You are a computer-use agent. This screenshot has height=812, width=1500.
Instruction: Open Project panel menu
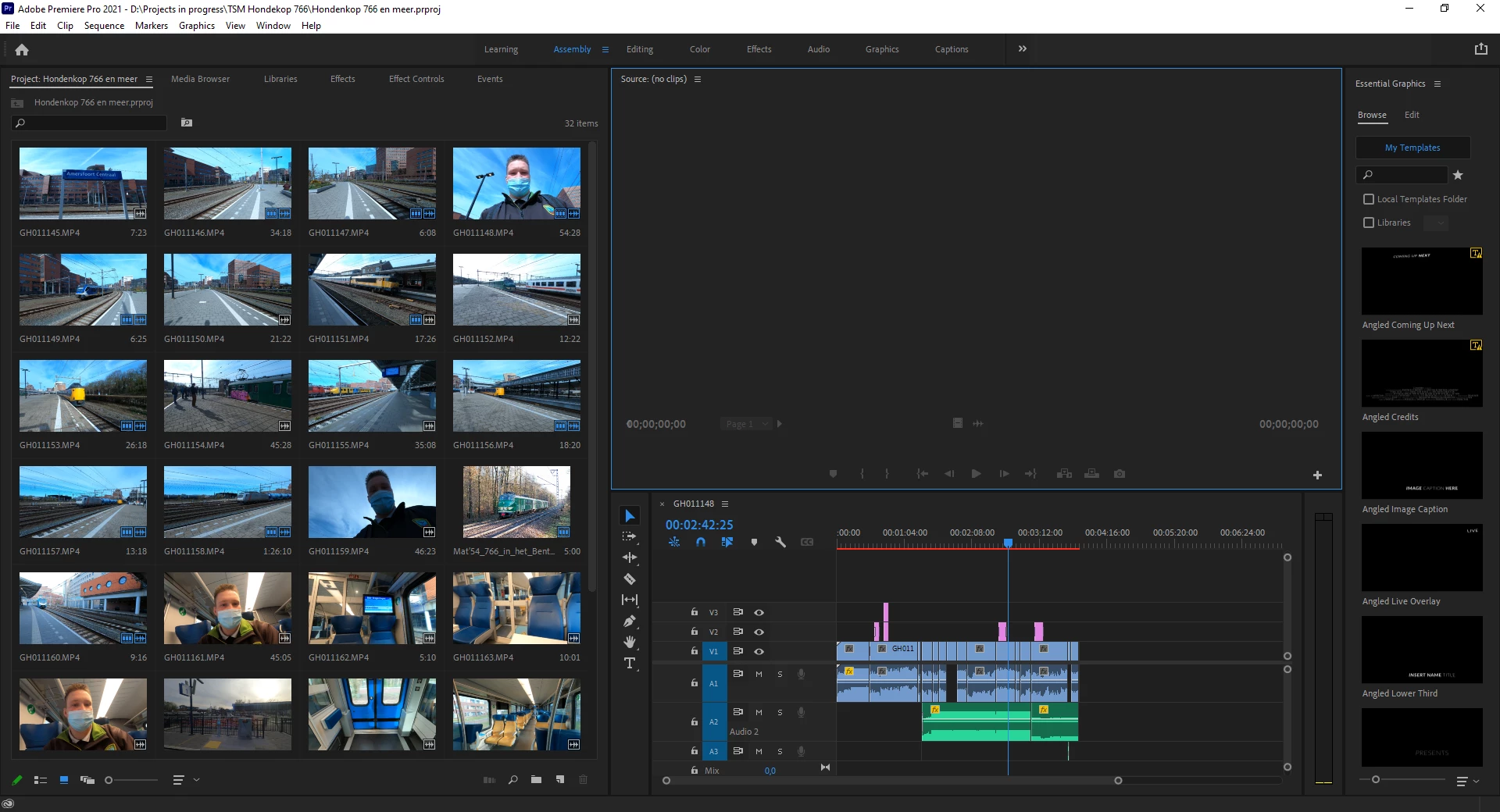[x=149, y=79]
